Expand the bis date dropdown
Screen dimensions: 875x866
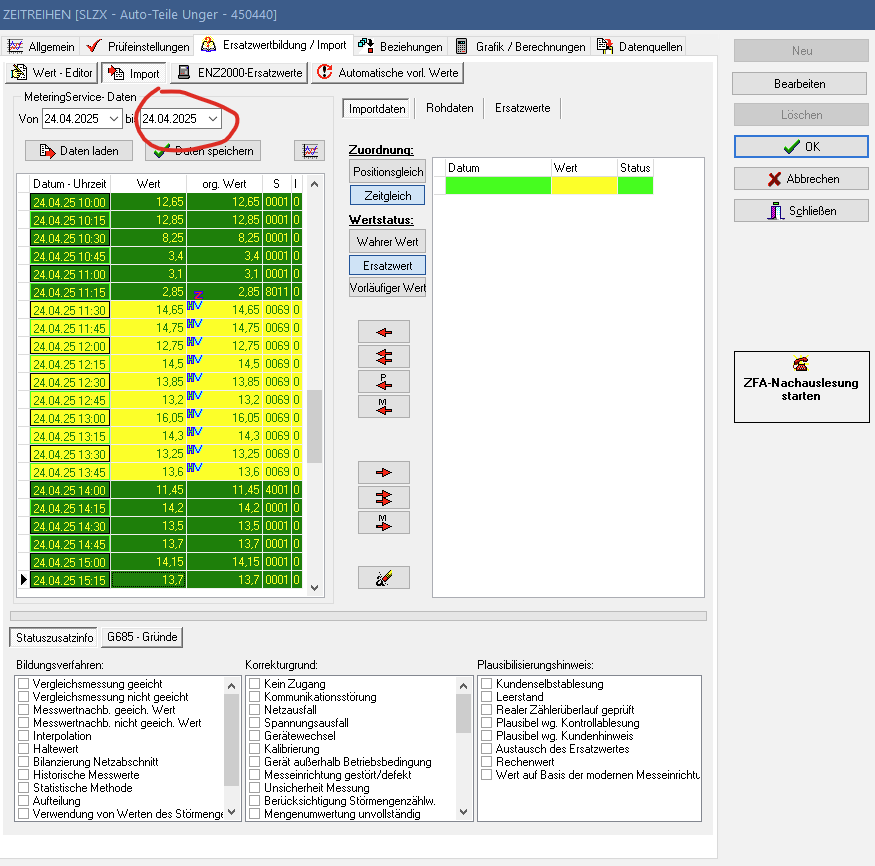pos(213,119)
